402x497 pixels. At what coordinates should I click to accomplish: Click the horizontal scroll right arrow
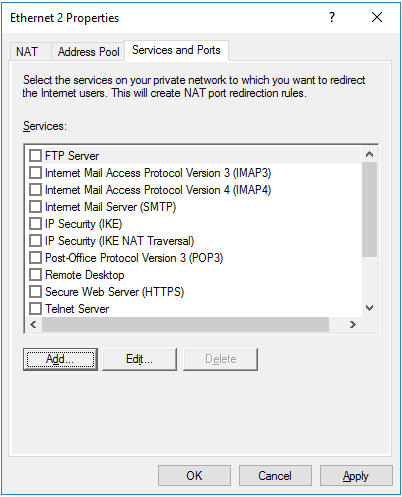click(352, 324)
